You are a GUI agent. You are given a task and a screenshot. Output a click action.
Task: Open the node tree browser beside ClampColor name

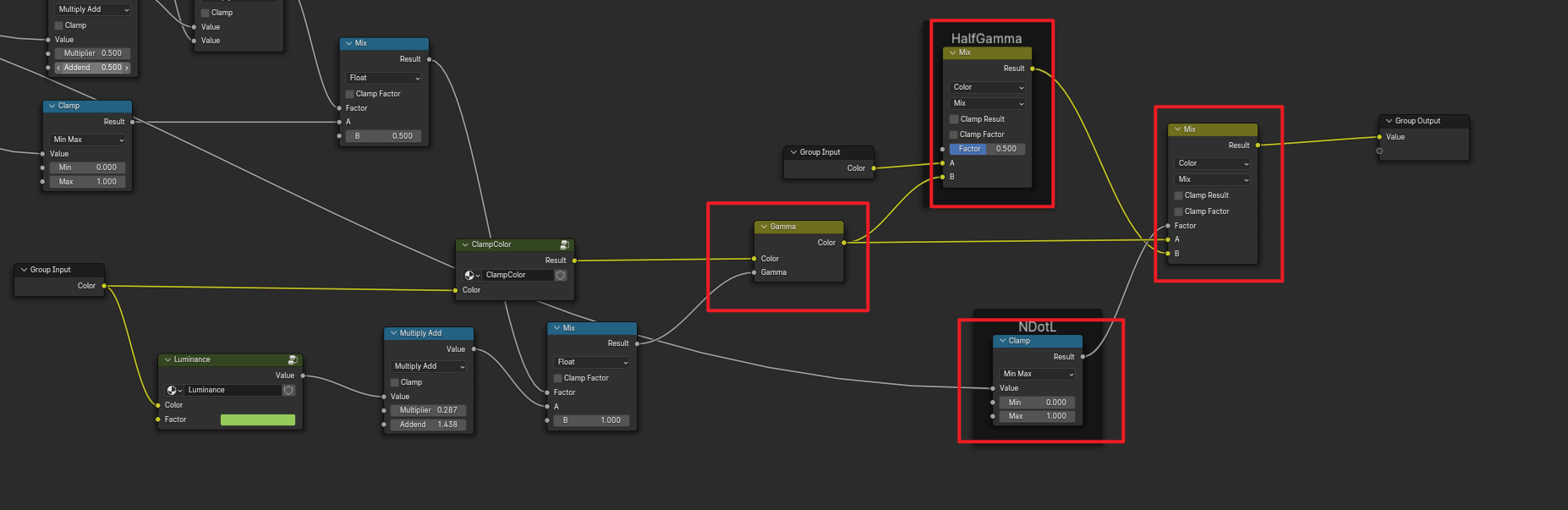click(472, 275)
